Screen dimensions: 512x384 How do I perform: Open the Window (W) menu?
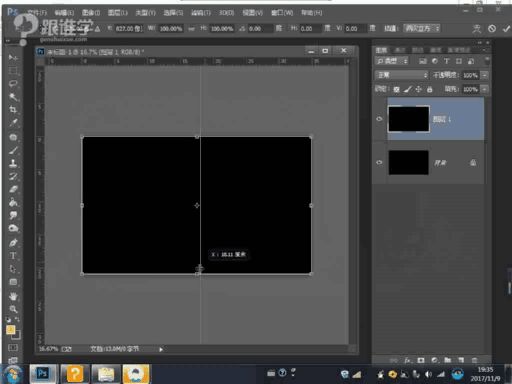(x=282, y=13)
